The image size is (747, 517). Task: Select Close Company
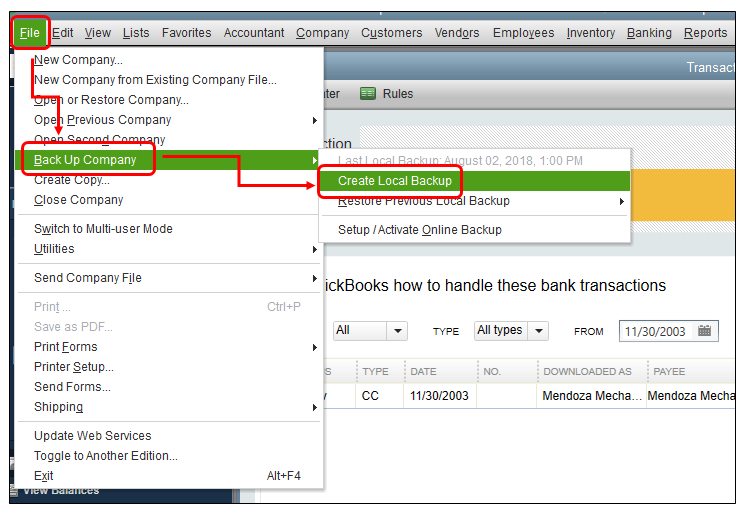click(169, 200)
